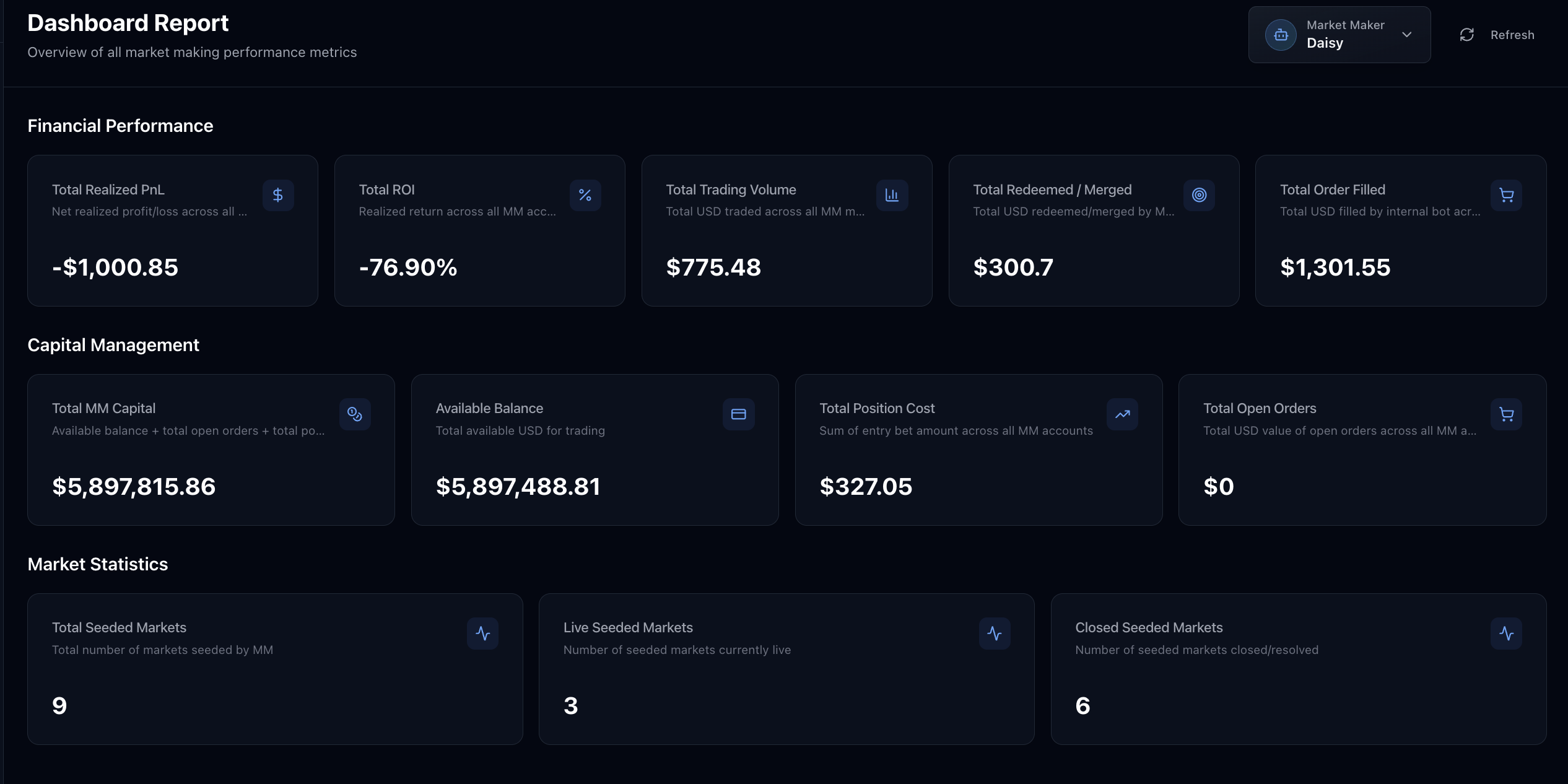Click the target icon on Total Redeemed / Merged

click(1199, 195)
